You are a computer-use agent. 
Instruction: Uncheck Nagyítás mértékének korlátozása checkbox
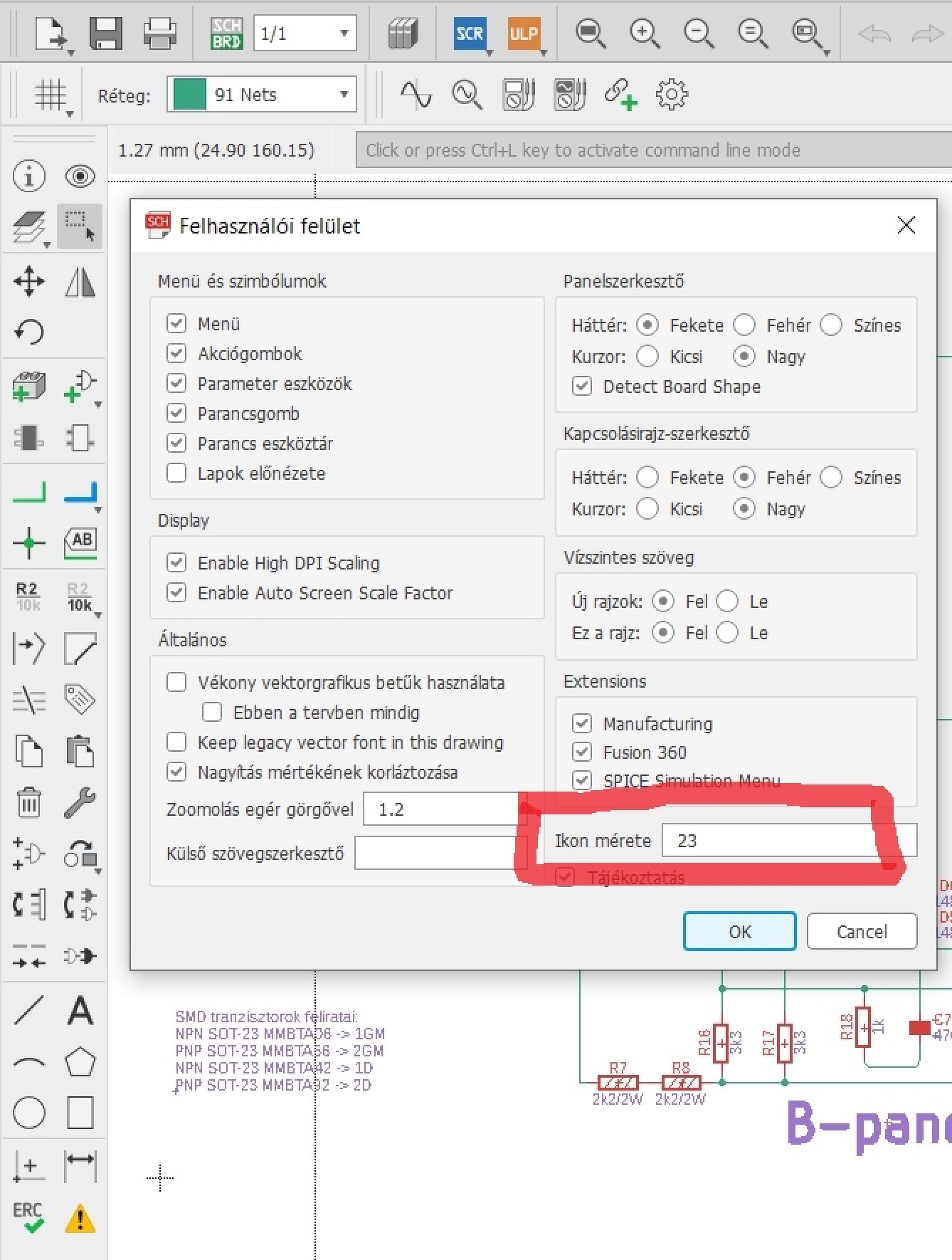176,772
